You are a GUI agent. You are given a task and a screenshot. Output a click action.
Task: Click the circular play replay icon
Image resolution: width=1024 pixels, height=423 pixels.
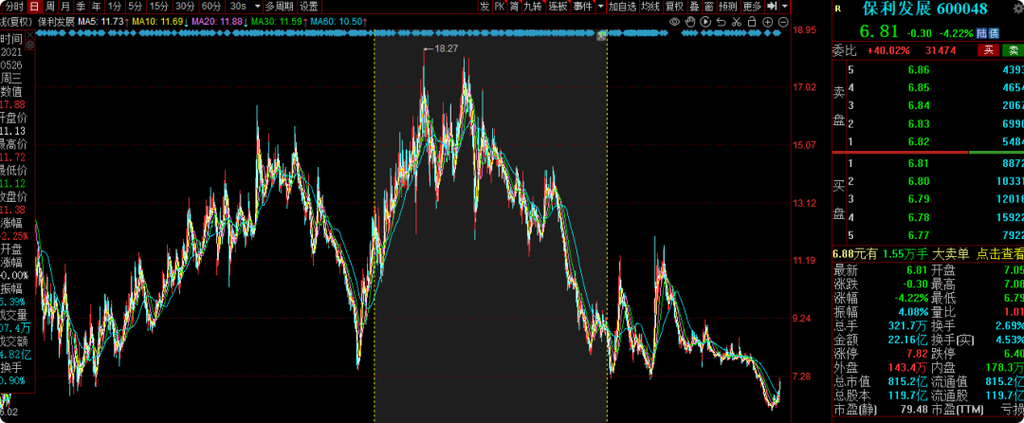pos(706,20)
